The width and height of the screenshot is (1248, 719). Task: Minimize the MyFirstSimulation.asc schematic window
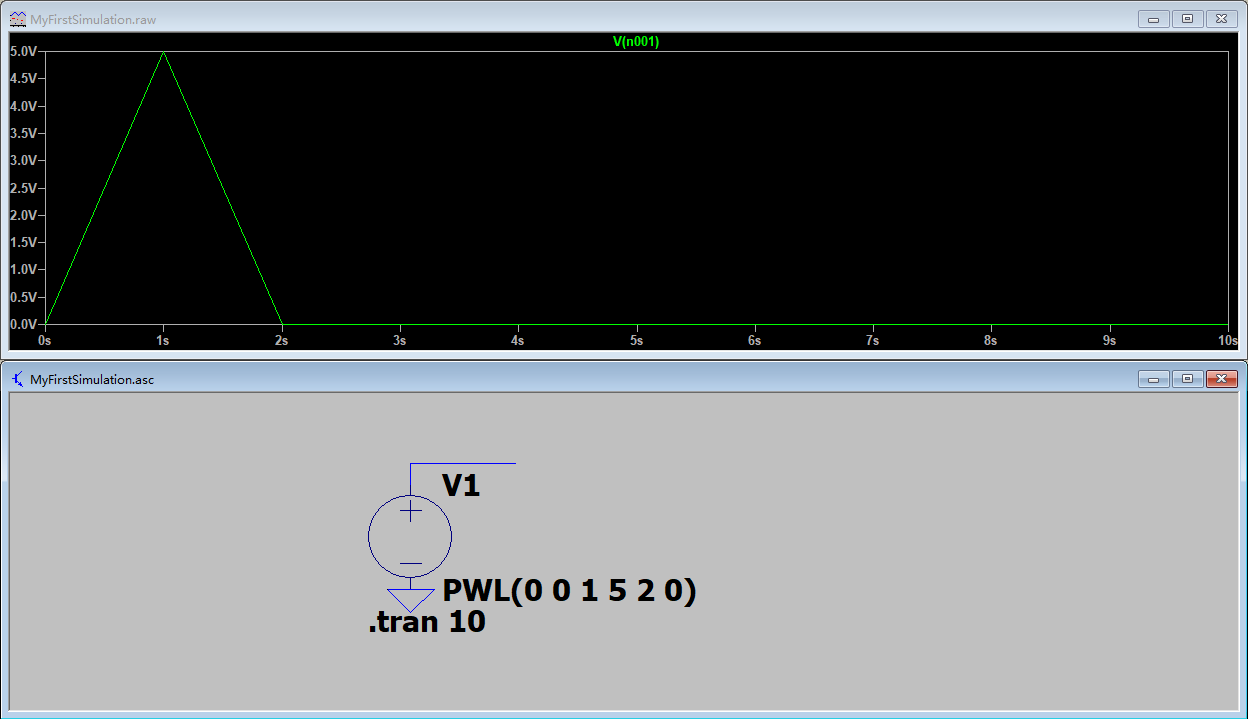(x=1152, y=379)
